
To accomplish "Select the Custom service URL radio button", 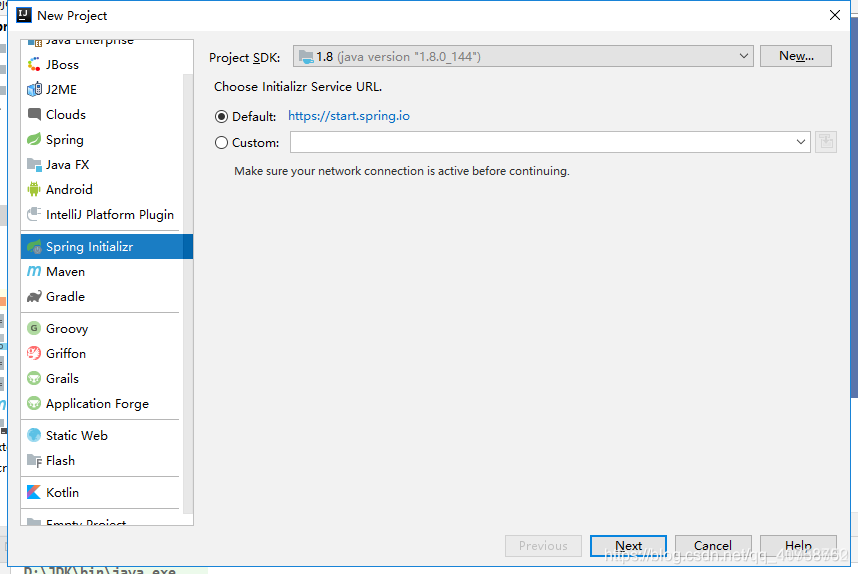I will (221, 143).
